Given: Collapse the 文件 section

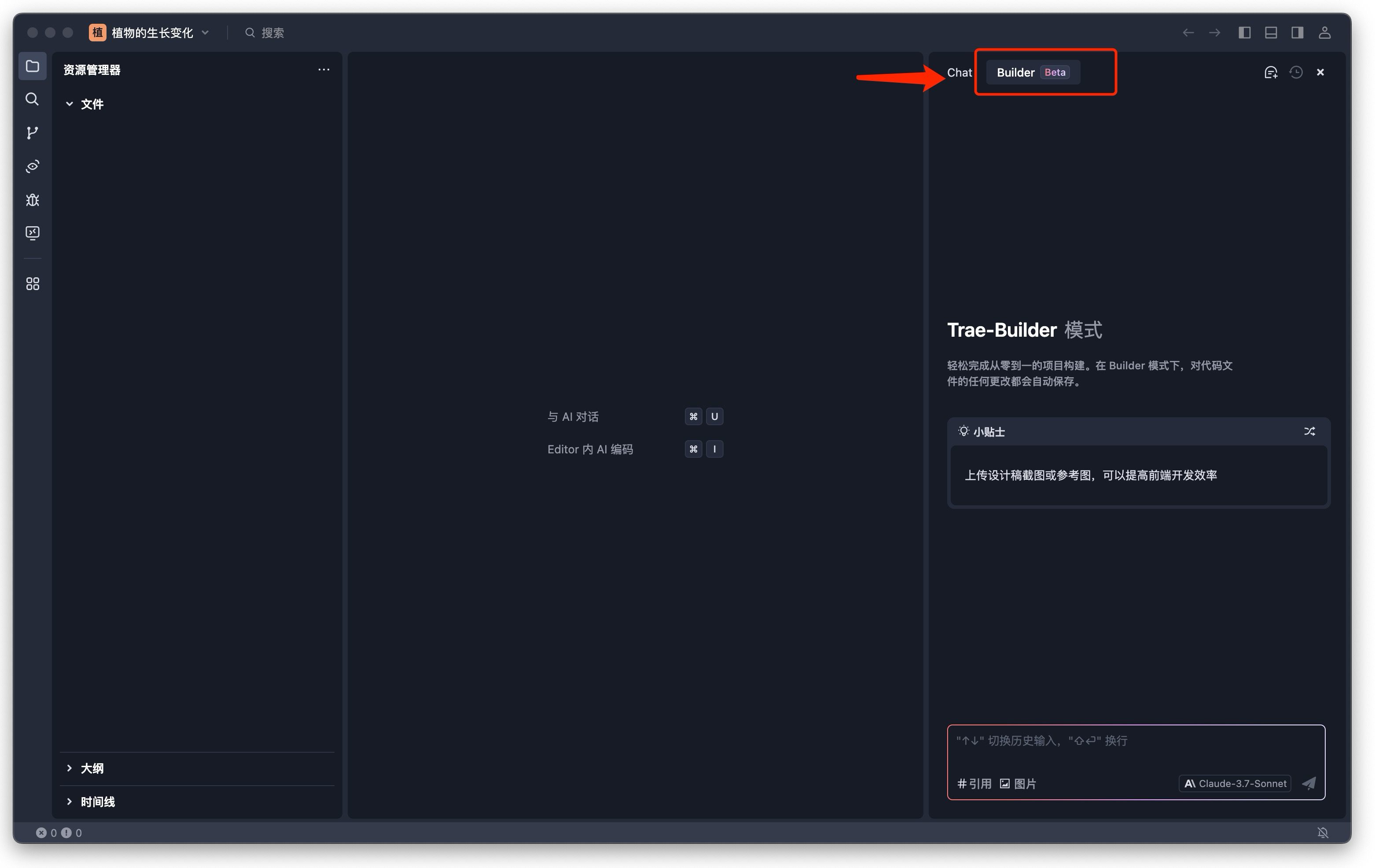Looking at the screenshot, I should coord(85,104).
